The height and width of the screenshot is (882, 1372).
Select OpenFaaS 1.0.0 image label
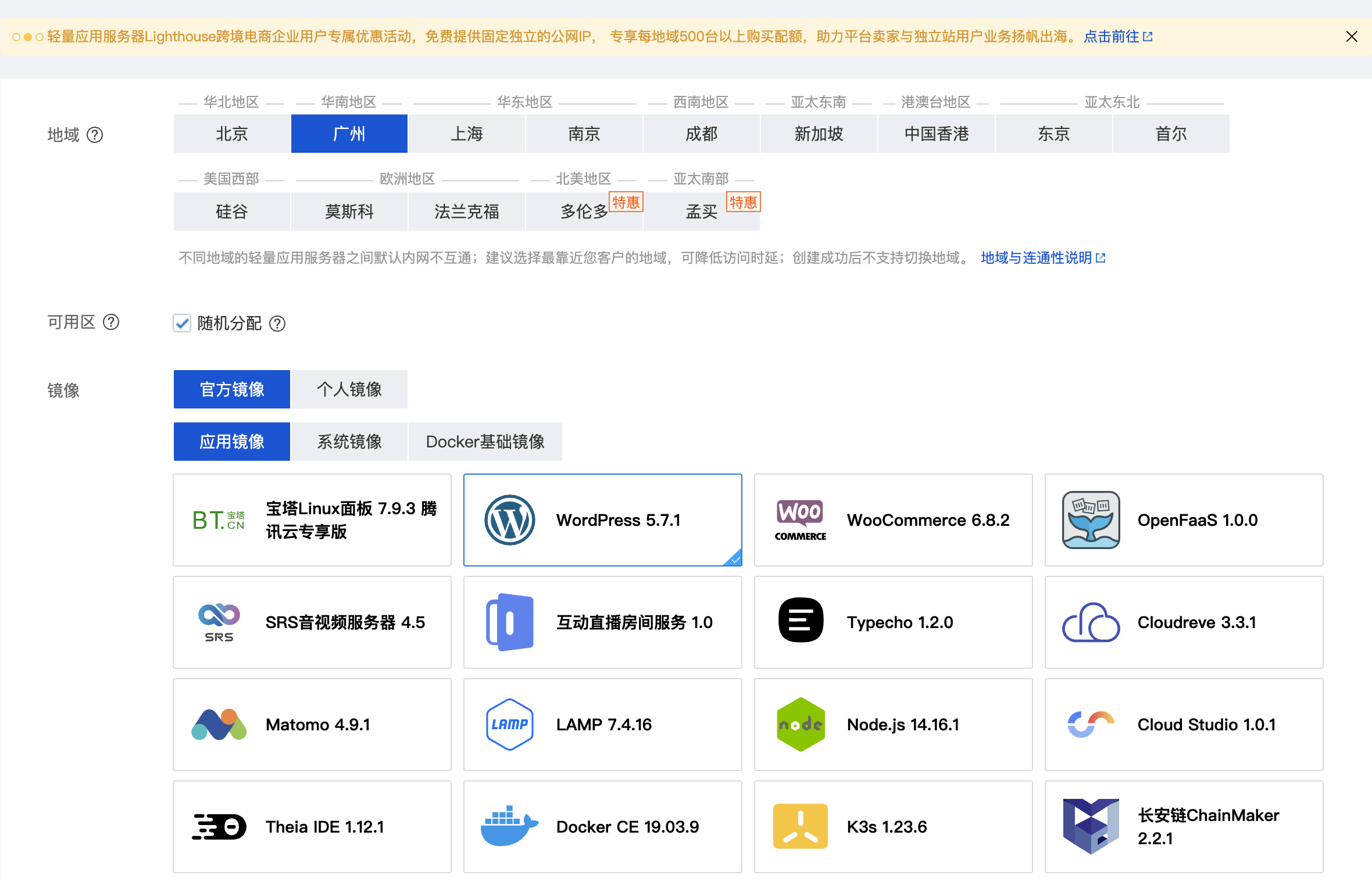point(1198,520)
